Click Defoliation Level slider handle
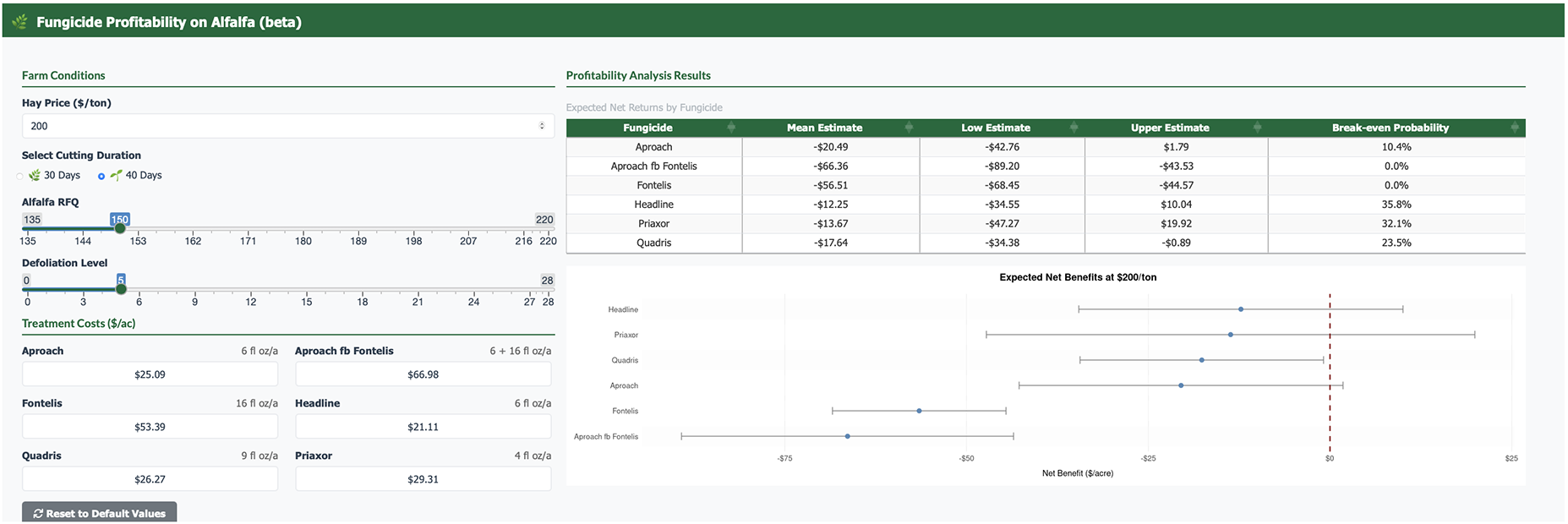This screenshot has height=524, width=1568. point(121,289)
